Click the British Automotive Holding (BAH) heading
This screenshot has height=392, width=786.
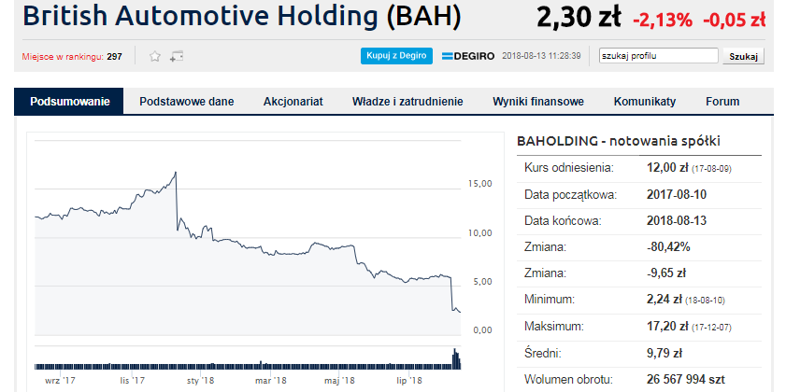(241, 17)
